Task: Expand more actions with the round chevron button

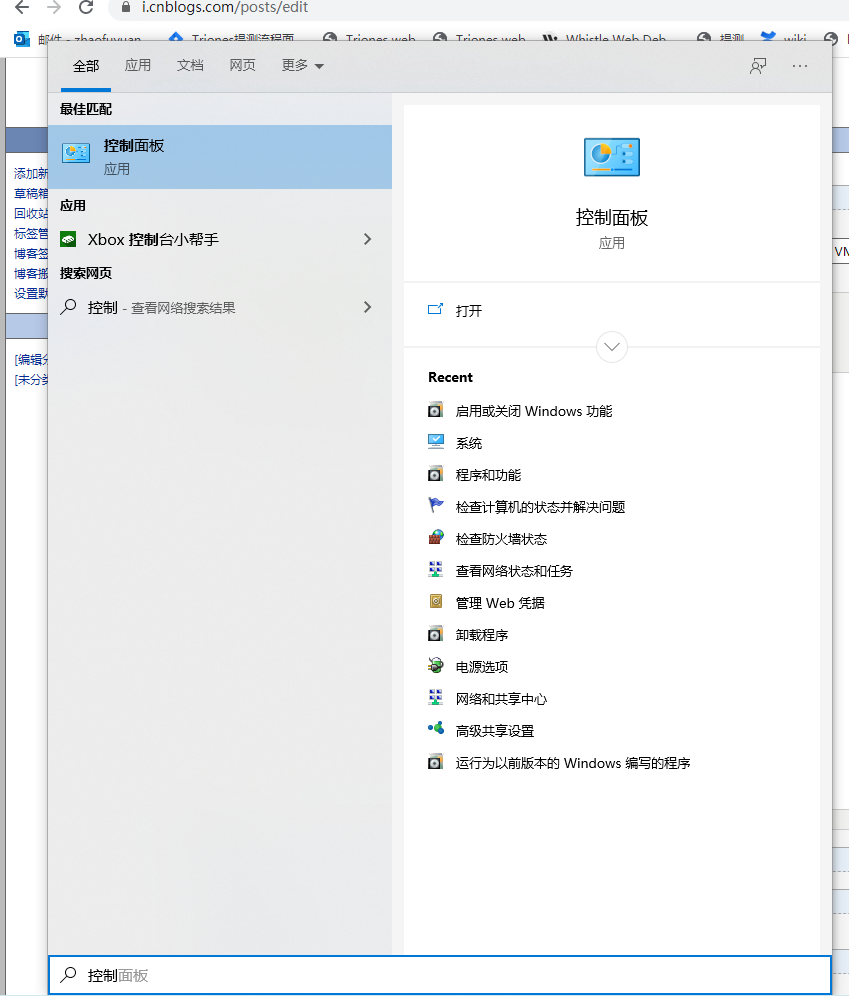Action: coord(612,347)
